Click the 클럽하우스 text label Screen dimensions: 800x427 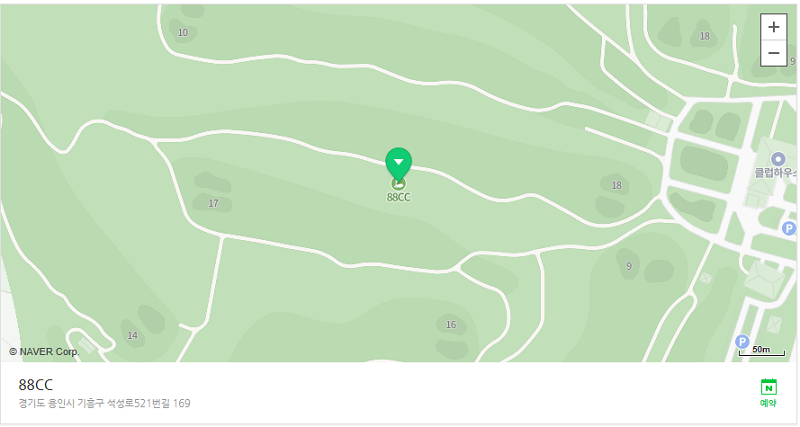(x=776, y=173)
